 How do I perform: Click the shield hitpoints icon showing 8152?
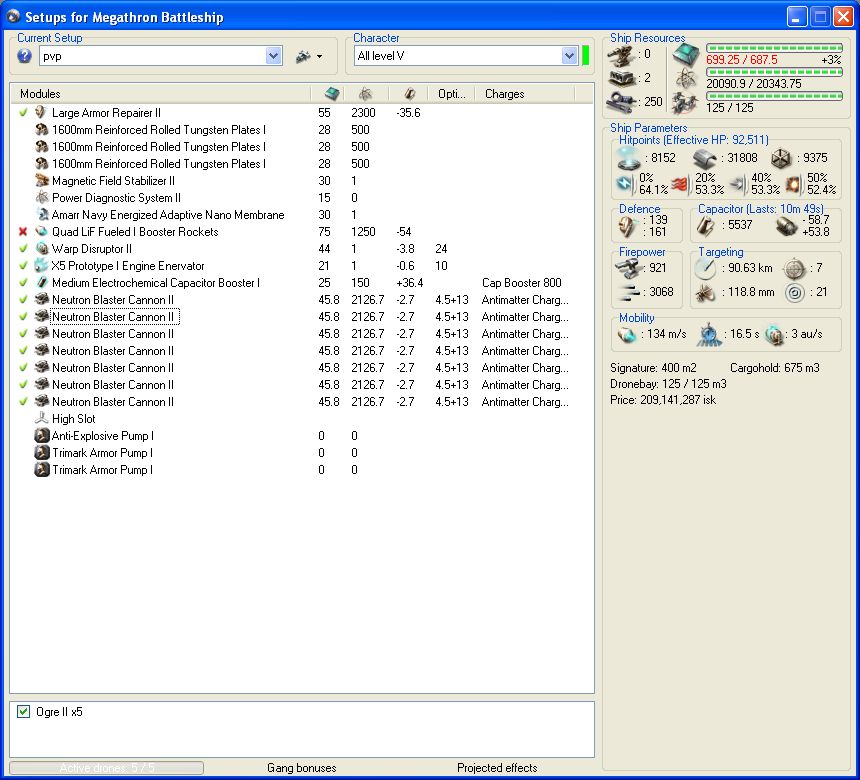629,158
